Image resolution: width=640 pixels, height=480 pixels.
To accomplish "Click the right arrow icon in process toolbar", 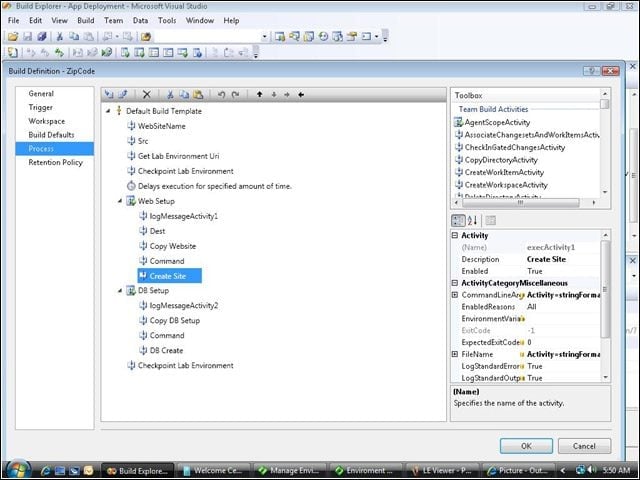I will pyautogui.click(x=287, y=95).
